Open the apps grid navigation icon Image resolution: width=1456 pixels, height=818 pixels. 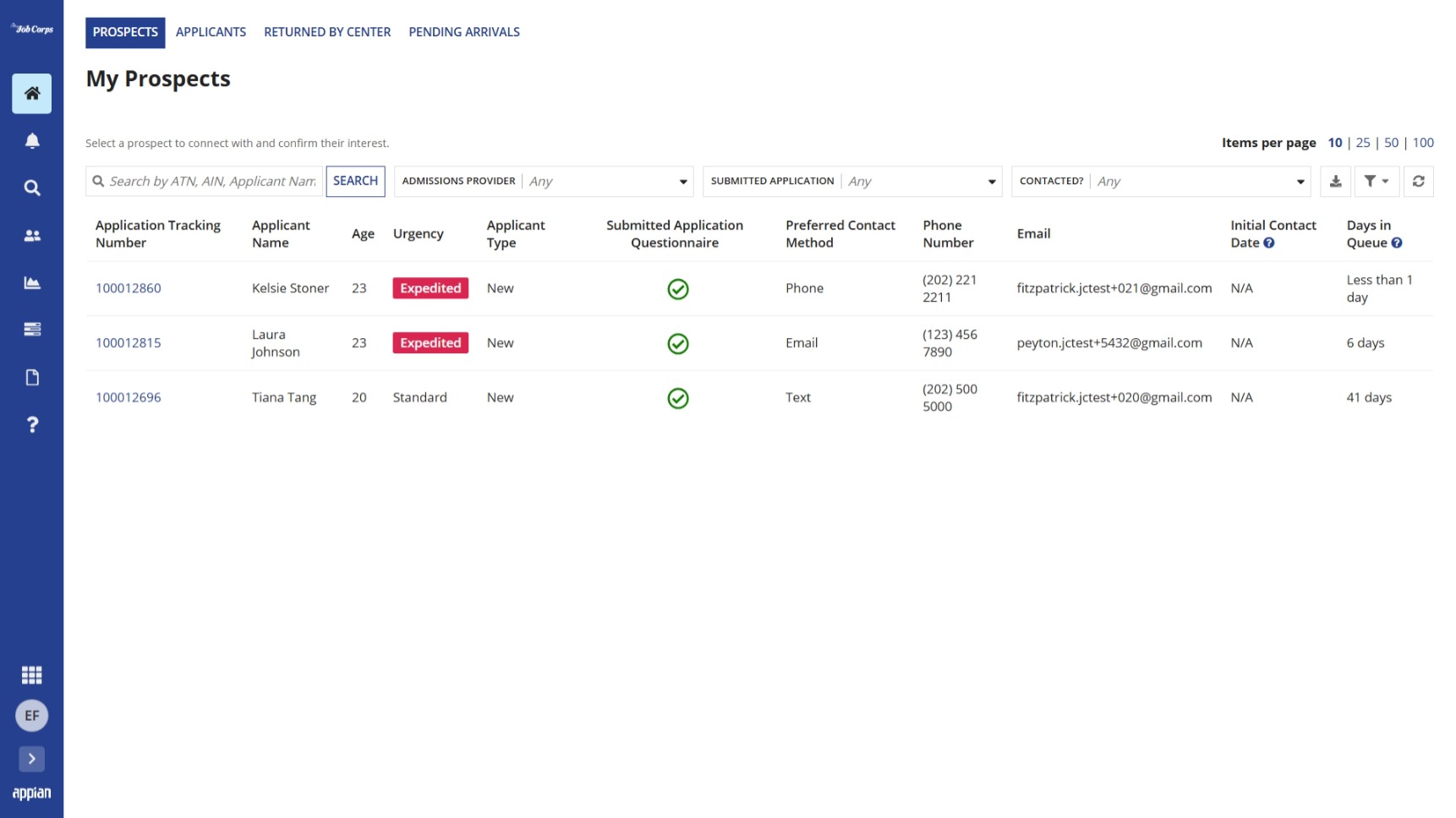(32, 675)
